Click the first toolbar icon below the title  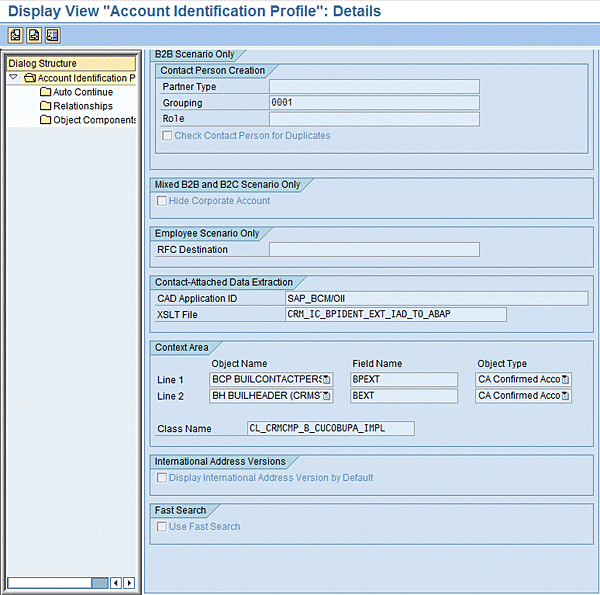click(16, 35)
